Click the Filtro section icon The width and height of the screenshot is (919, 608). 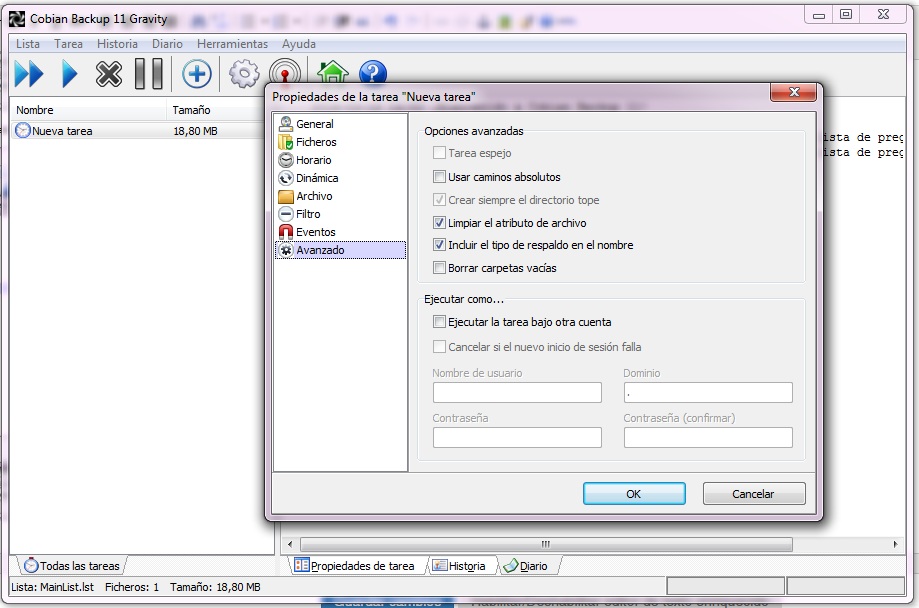[285, 214]
